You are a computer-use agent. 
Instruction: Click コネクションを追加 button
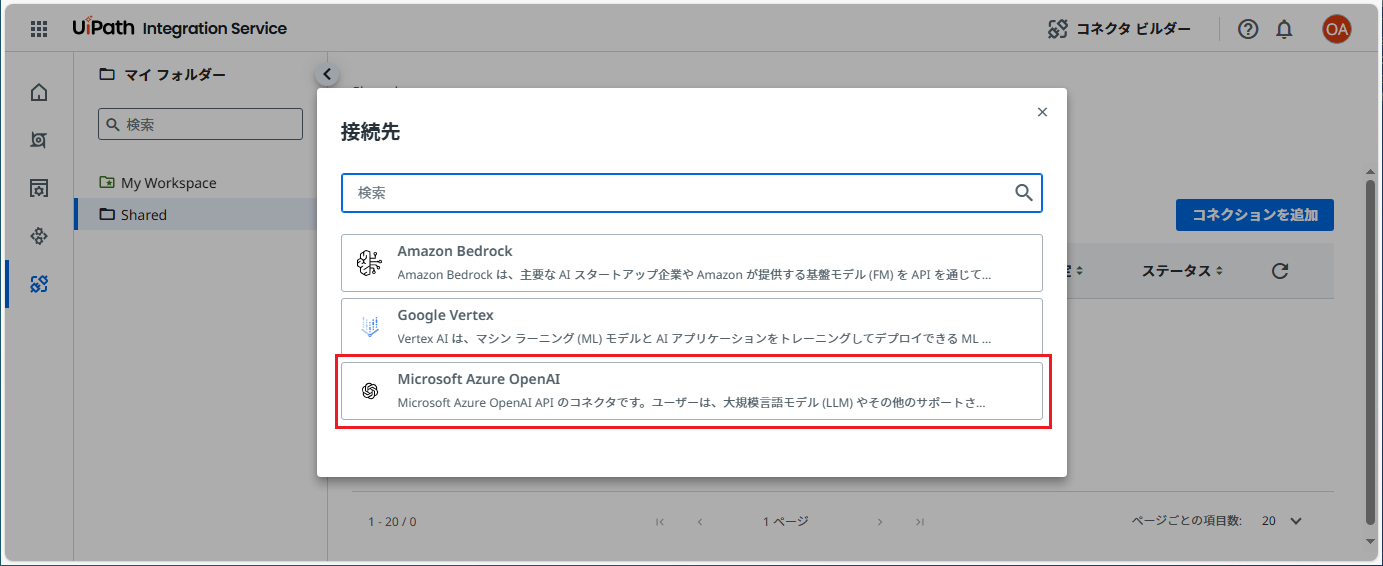click(x=1254, y=215)
